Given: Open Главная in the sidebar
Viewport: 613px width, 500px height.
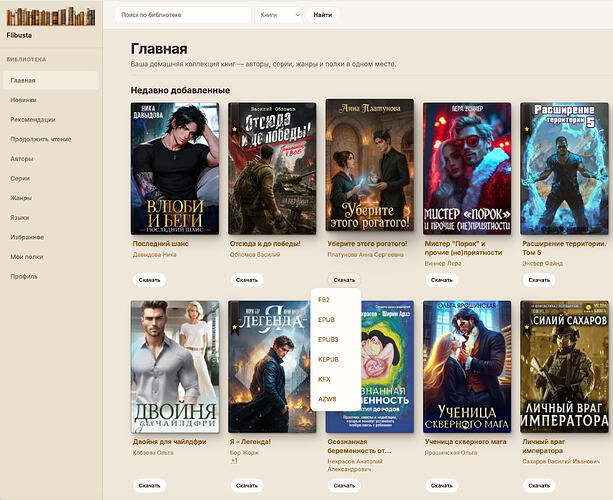Looking at the screenshot, I should pyautogui.click(x=51, y=80).
